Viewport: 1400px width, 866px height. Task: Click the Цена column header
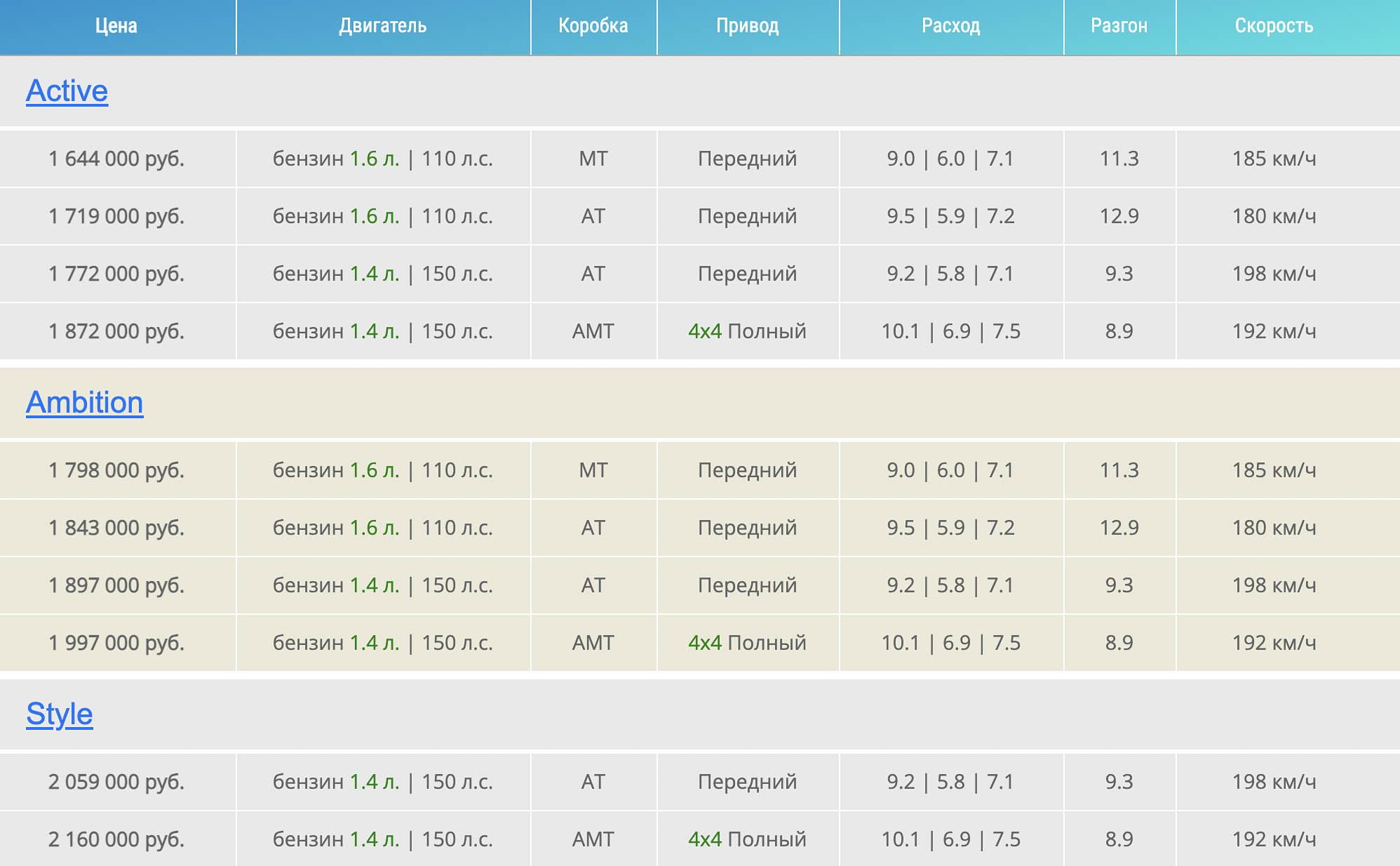tap(116, 27)
